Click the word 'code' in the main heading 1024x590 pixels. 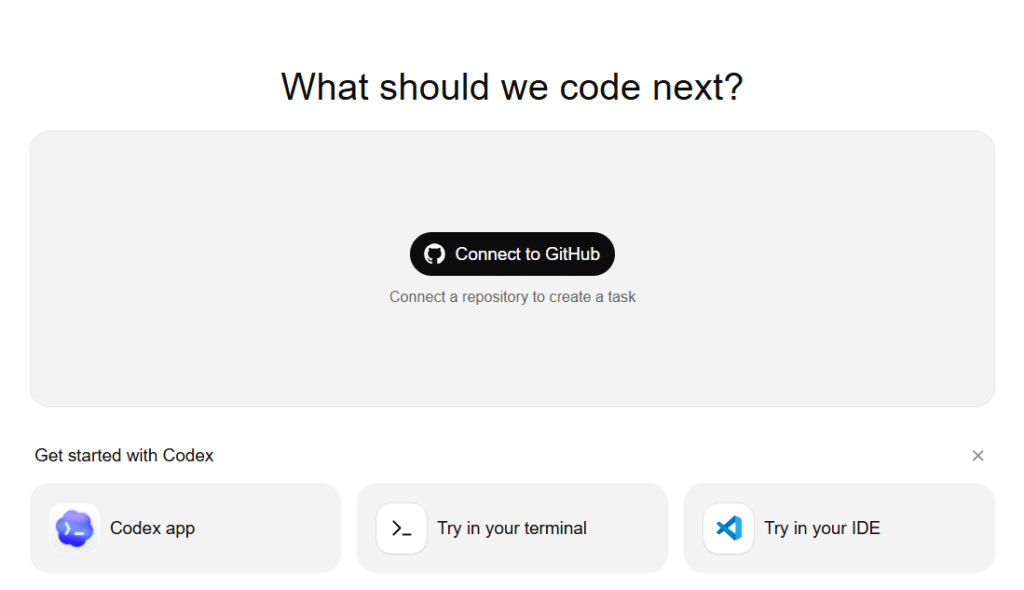coord(599,87)
